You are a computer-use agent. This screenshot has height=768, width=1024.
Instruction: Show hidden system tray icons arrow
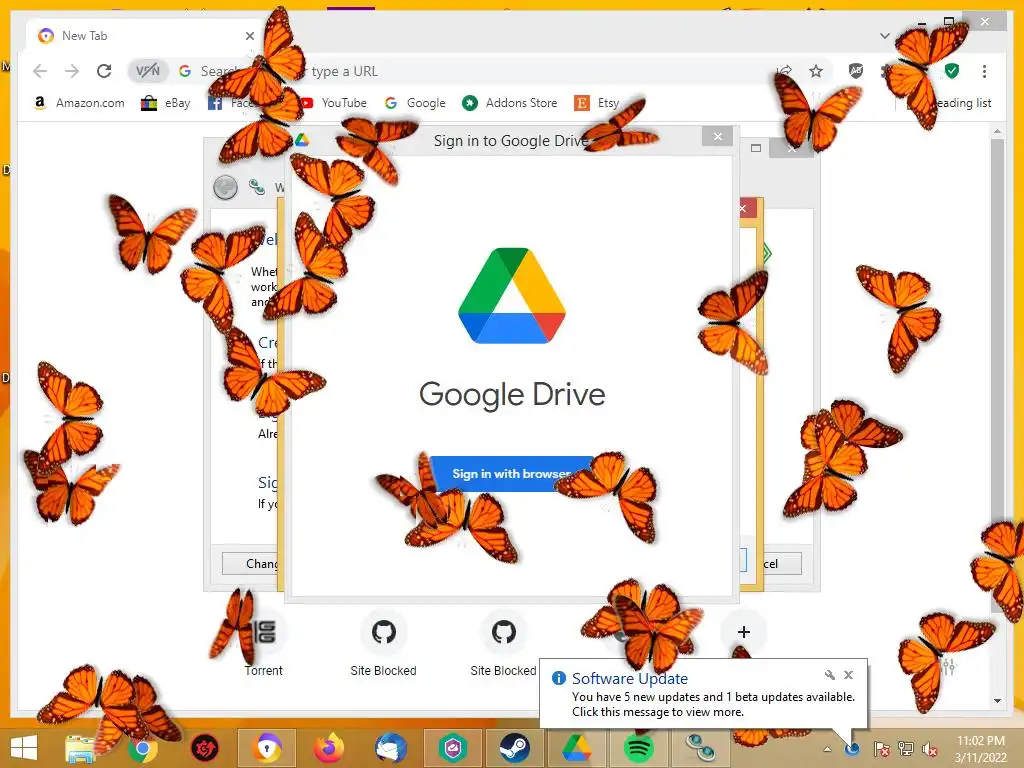(827, 749)
